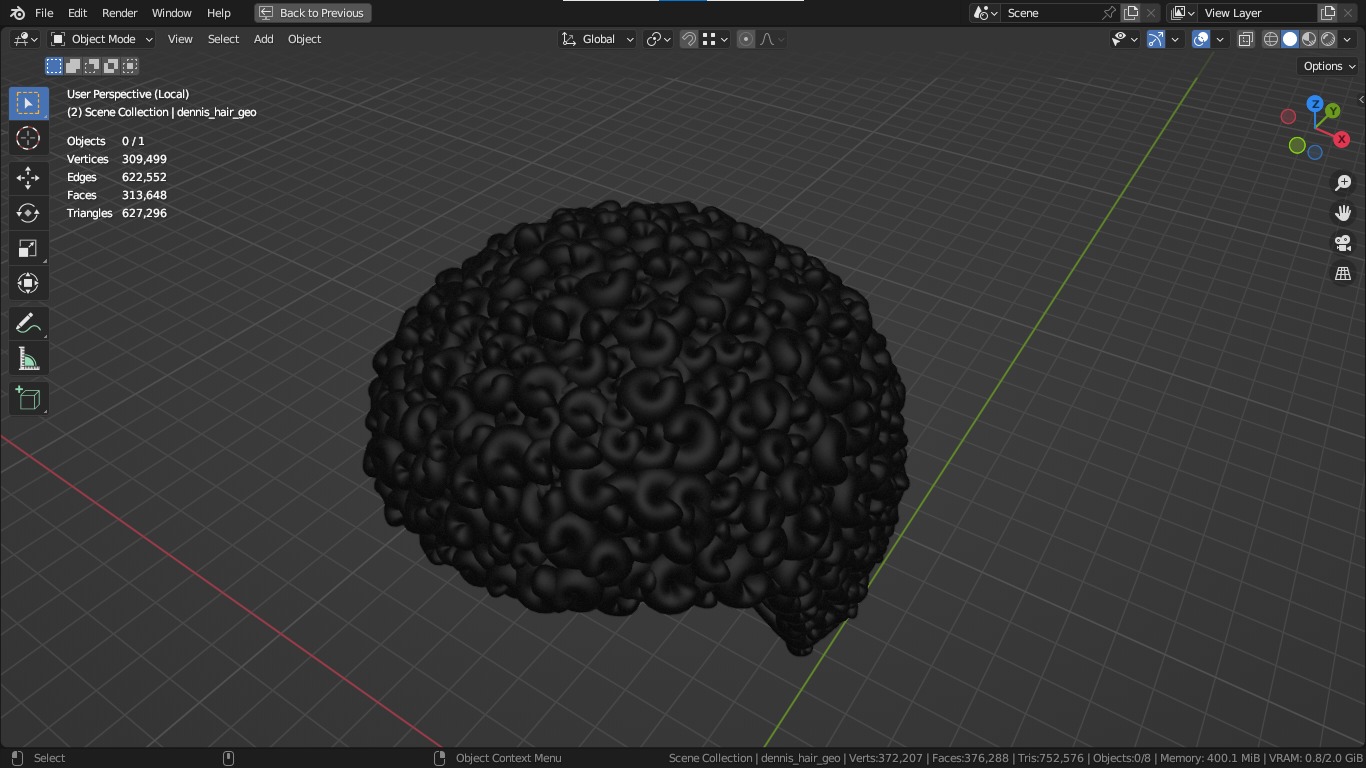Viewport: 1366px width, 768px height.
Task: Click the green Y axis on gizmo
Action: [1332, 111]
